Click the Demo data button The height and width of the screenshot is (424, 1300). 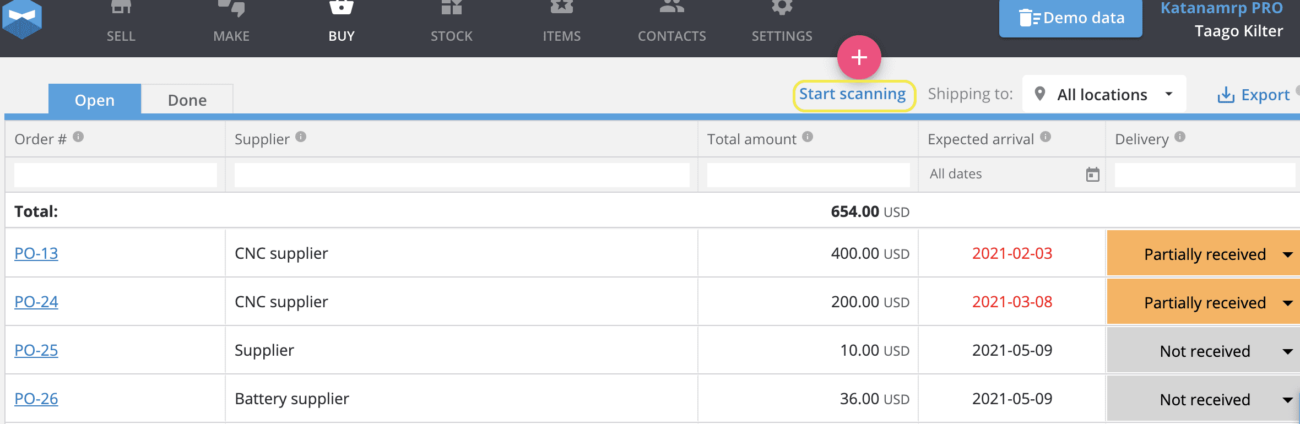pos(1071,18)
